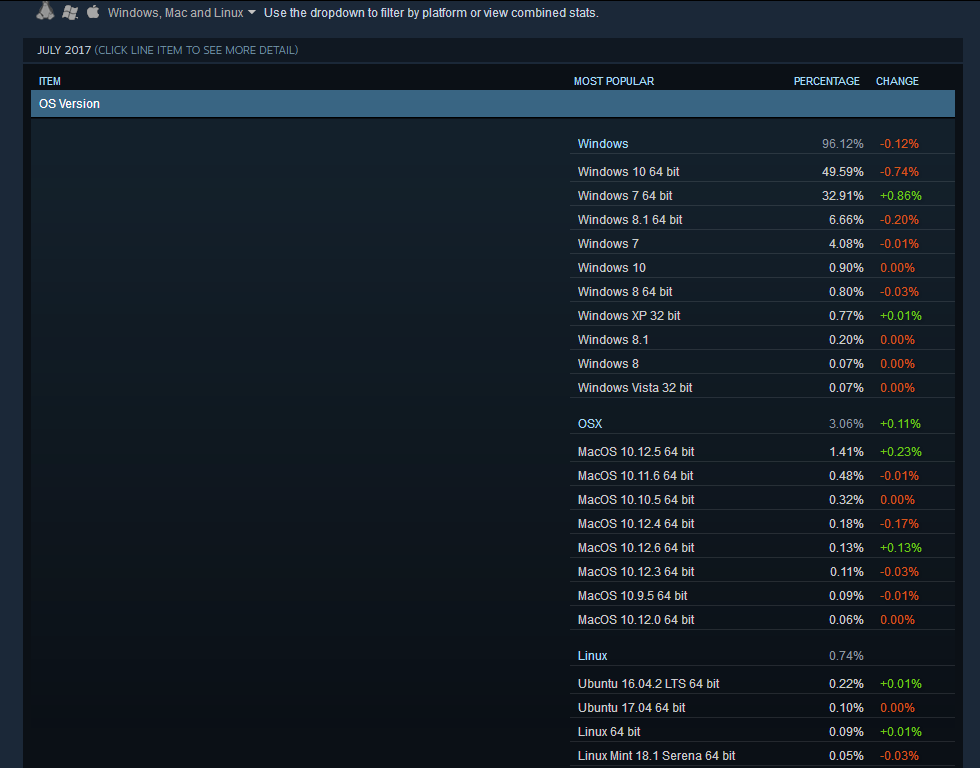Image resolution: width=980 pixels, height=768 pixels.
Task: Click the -0.74% change value
Action: coord(899,171)
